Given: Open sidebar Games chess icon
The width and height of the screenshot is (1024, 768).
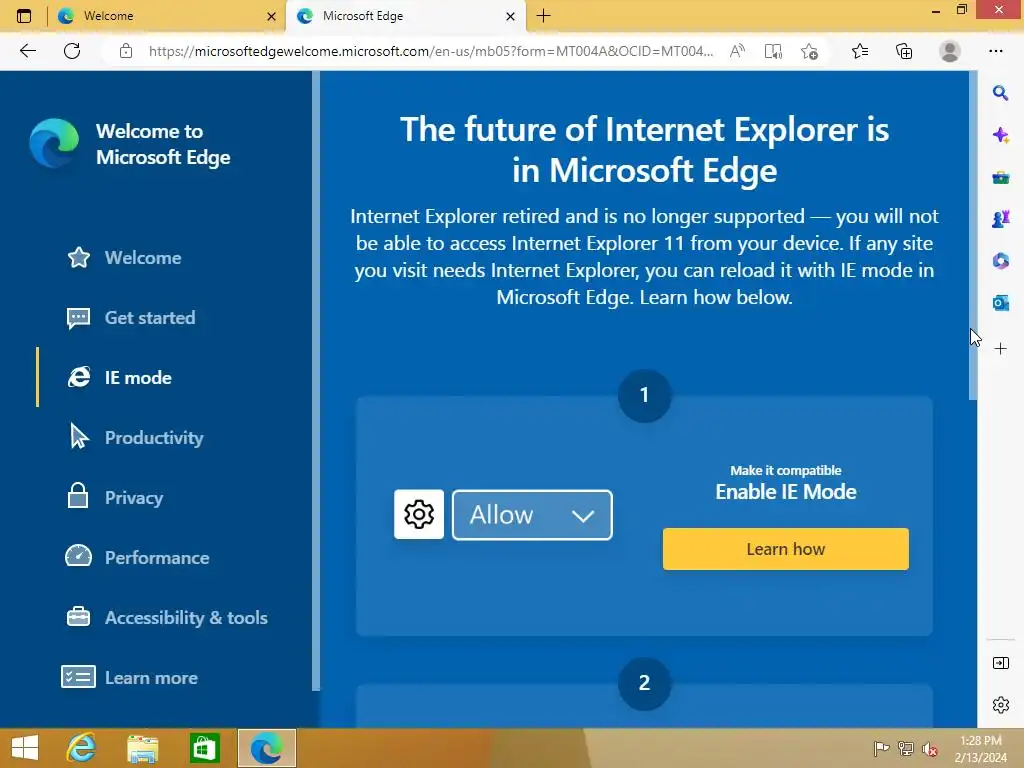Looking at the screenshot, I should pyautogui.click(x=1000, y=219).
